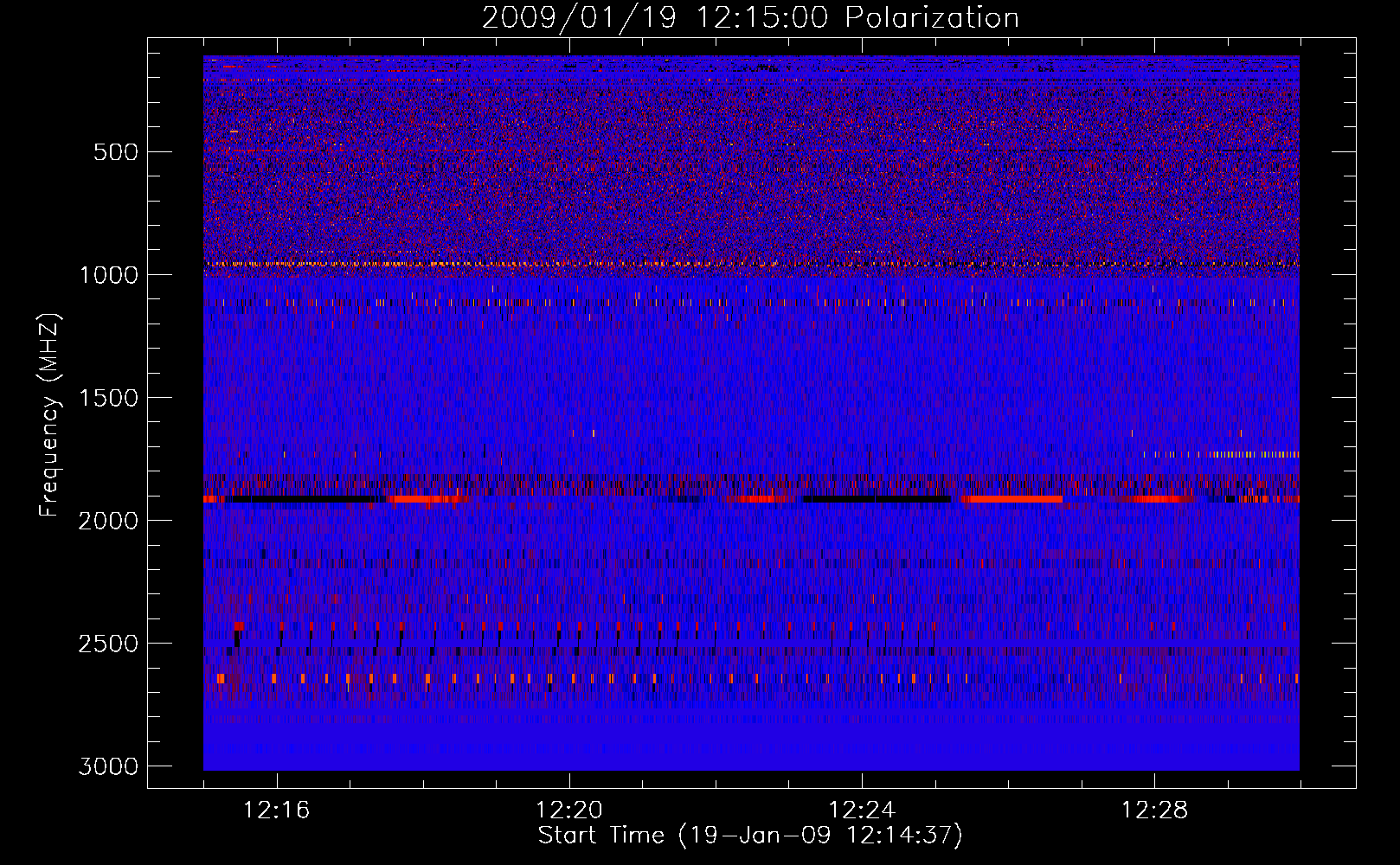Select the 2500 frequency tick label

[x=108, y=644]
